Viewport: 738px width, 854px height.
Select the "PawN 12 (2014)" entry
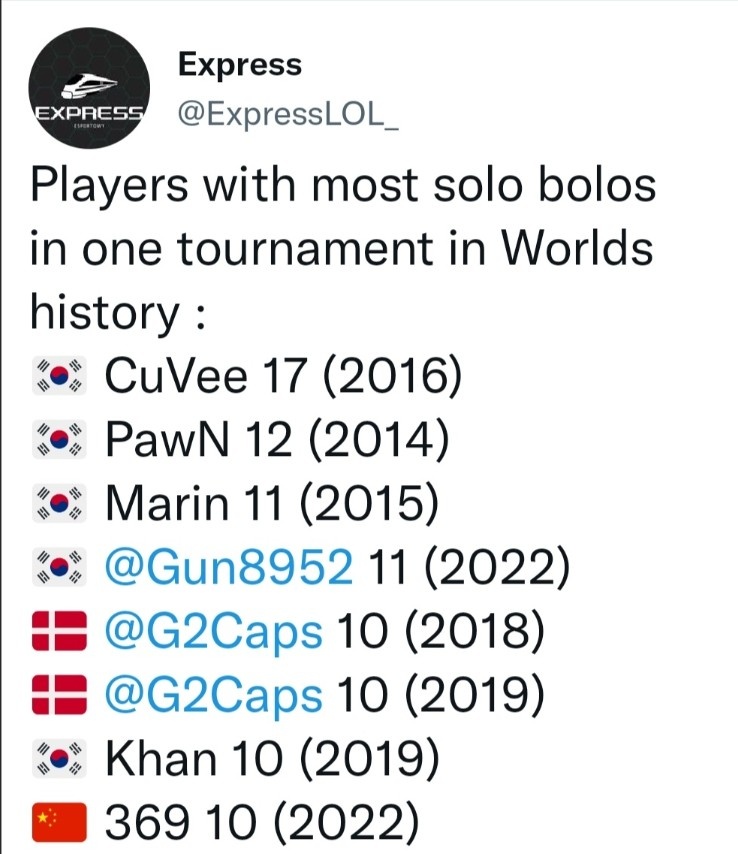276,440
